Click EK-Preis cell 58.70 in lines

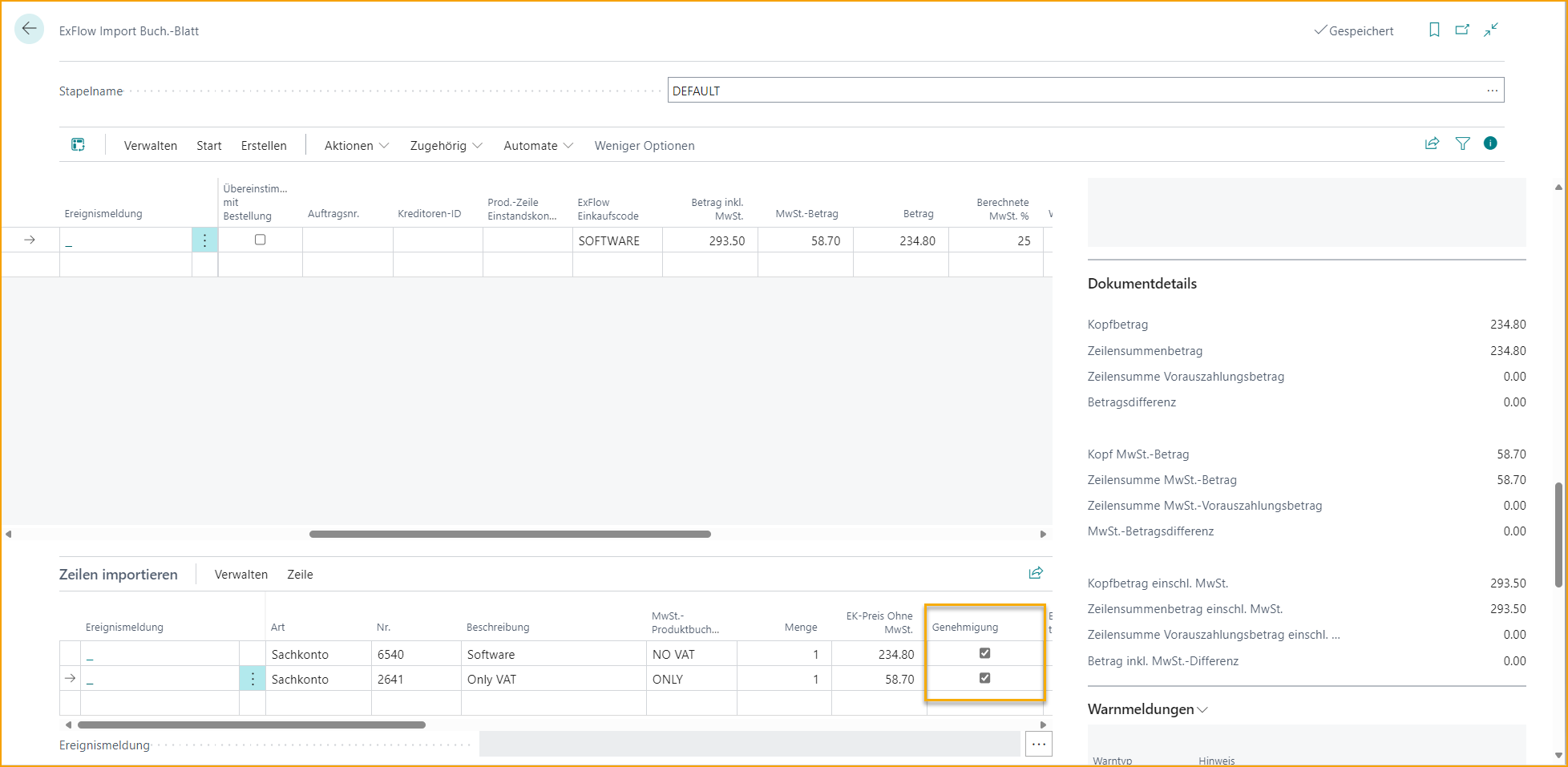(x=879, y=679)
